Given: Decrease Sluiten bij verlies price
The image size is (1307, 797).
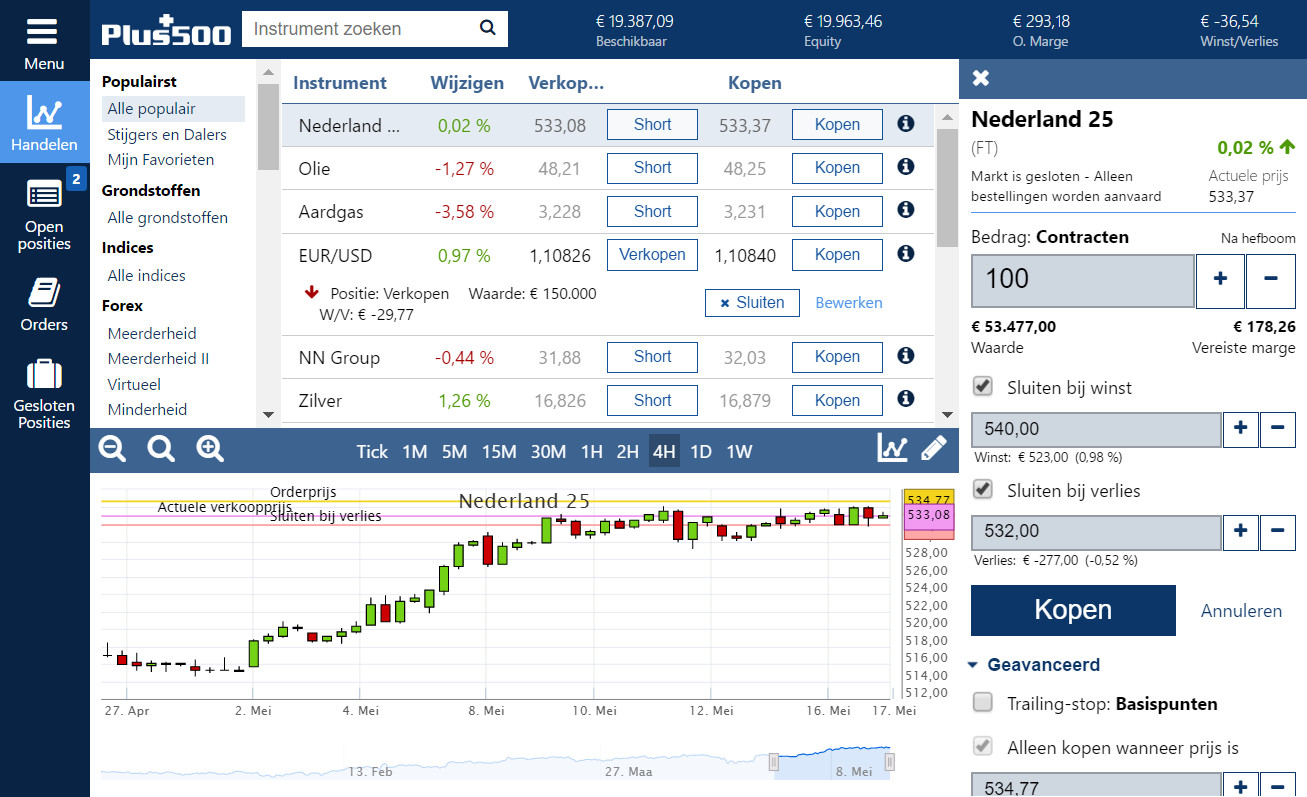Looking at the screenshot, I should click(1277, 532).
